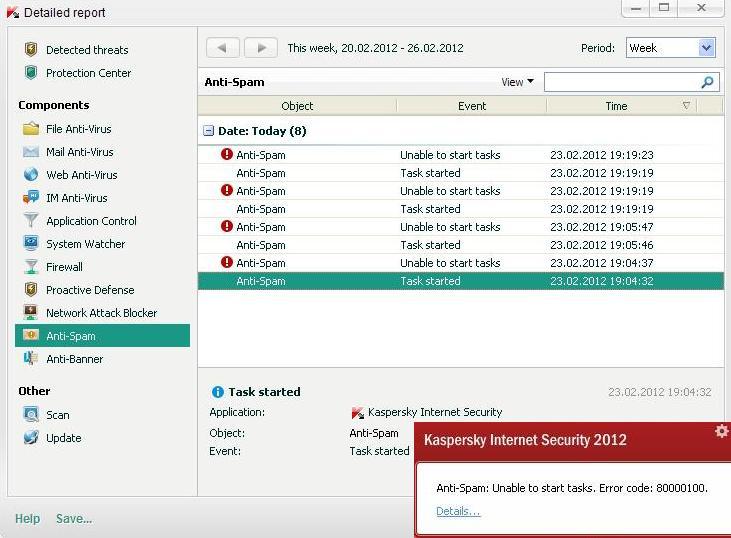Click the Web Anti-Virus globe icon
Screen dimensions: 731x538
tap(31, 174)
